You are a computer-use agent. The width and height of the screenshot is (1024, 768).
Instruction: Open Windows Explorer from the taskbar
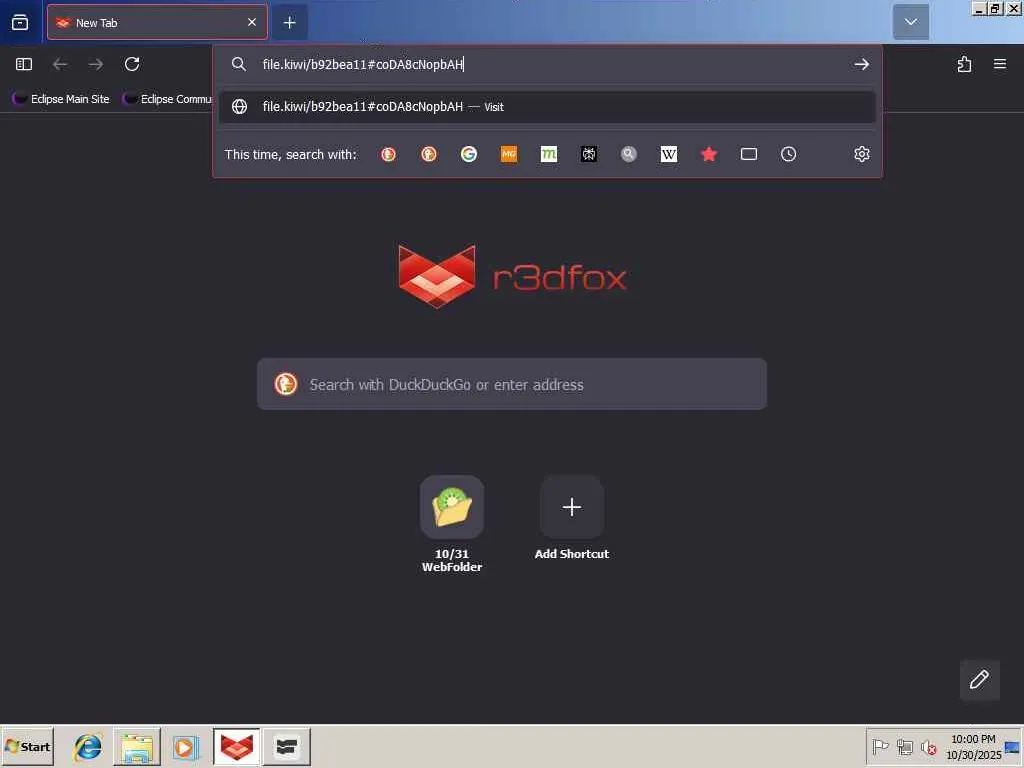[x=136, y=746]
